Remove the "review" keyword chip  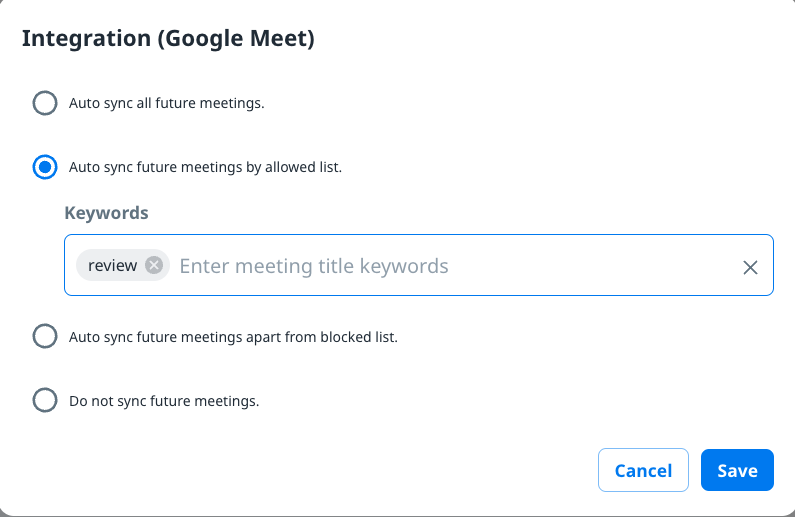coord(153,265)
